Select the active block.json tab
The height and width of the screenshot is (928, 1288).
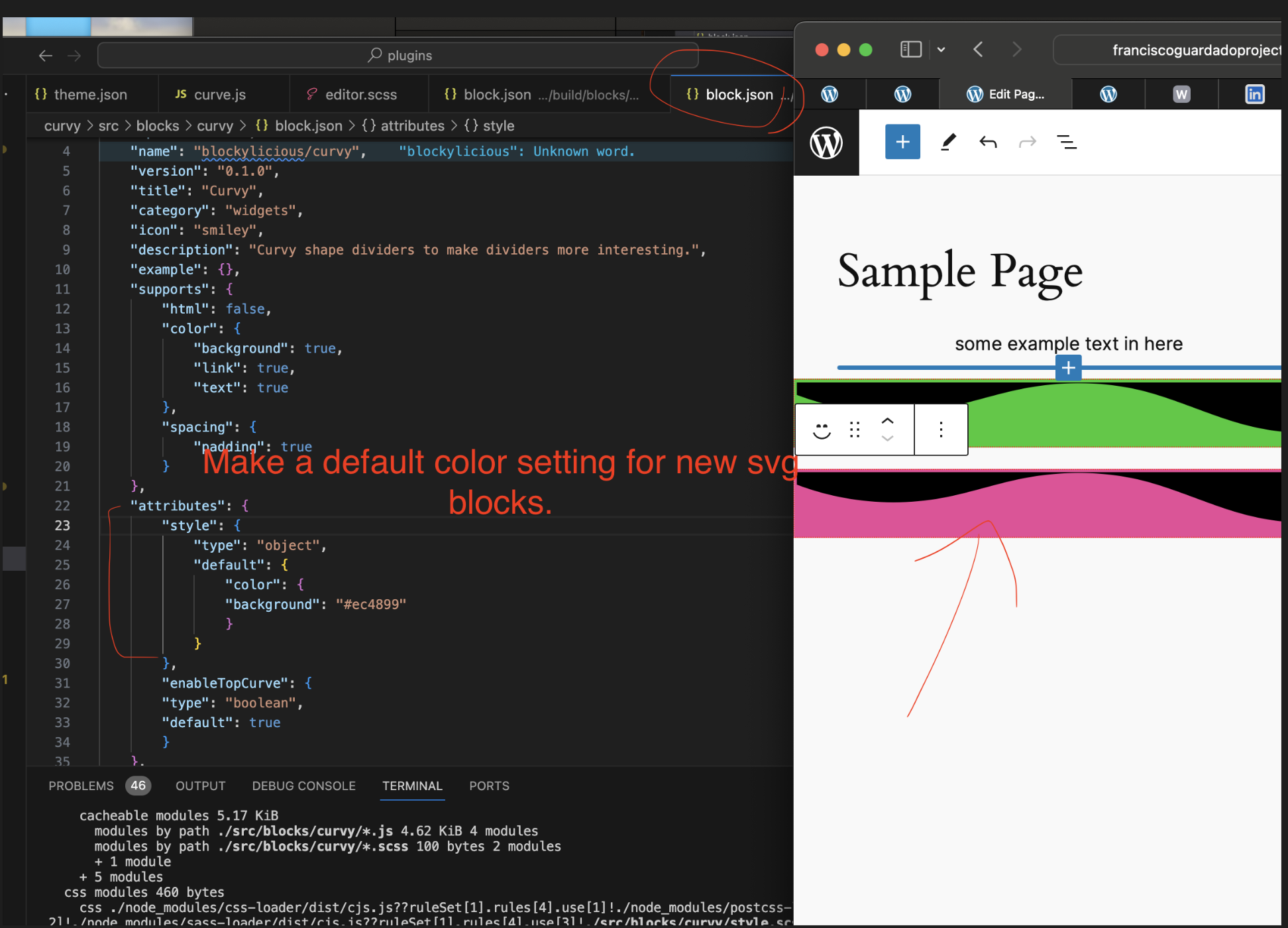(x=731, y=94)
